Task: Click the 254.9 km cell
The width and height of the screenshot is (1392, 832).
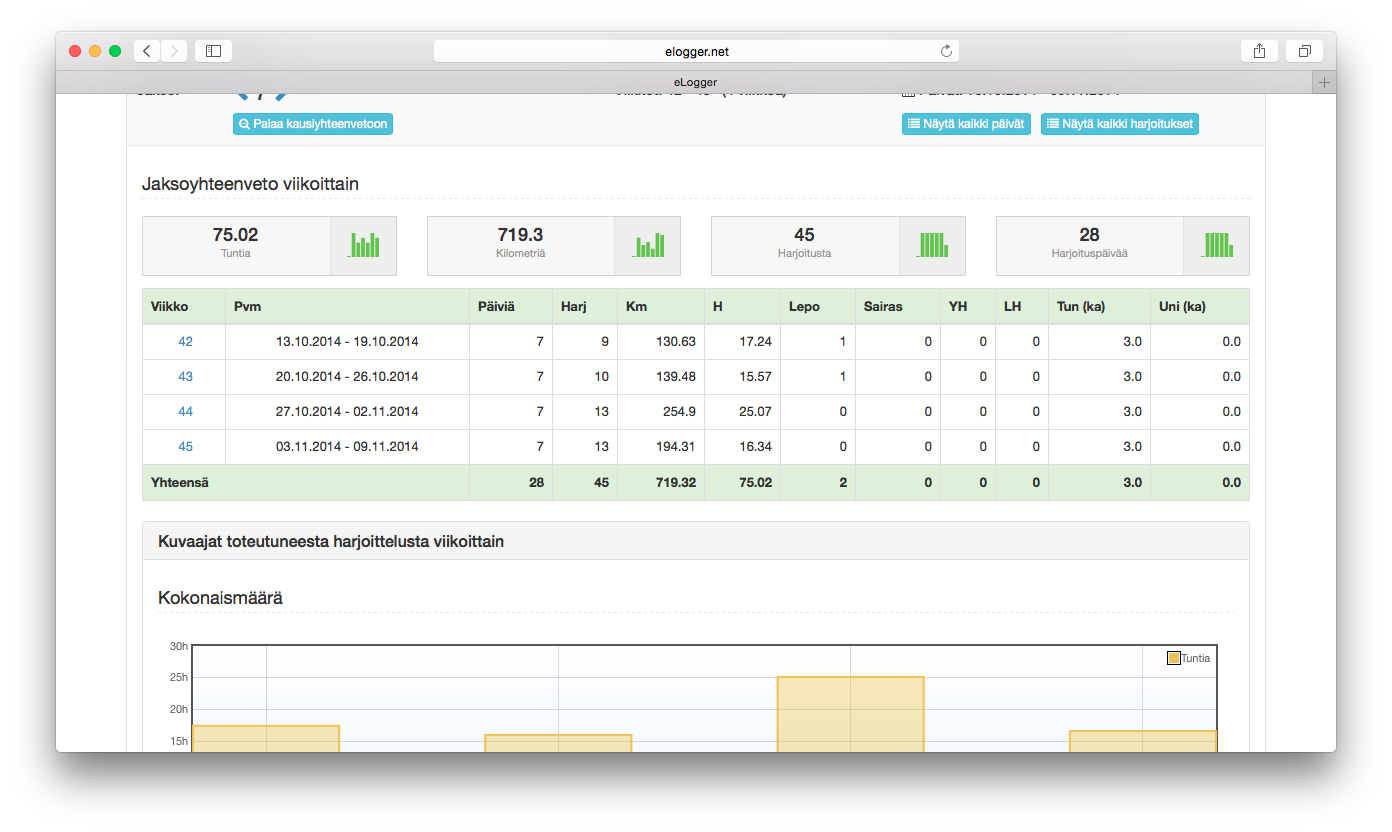Action: pyautogui.click(x=661, y=412)
